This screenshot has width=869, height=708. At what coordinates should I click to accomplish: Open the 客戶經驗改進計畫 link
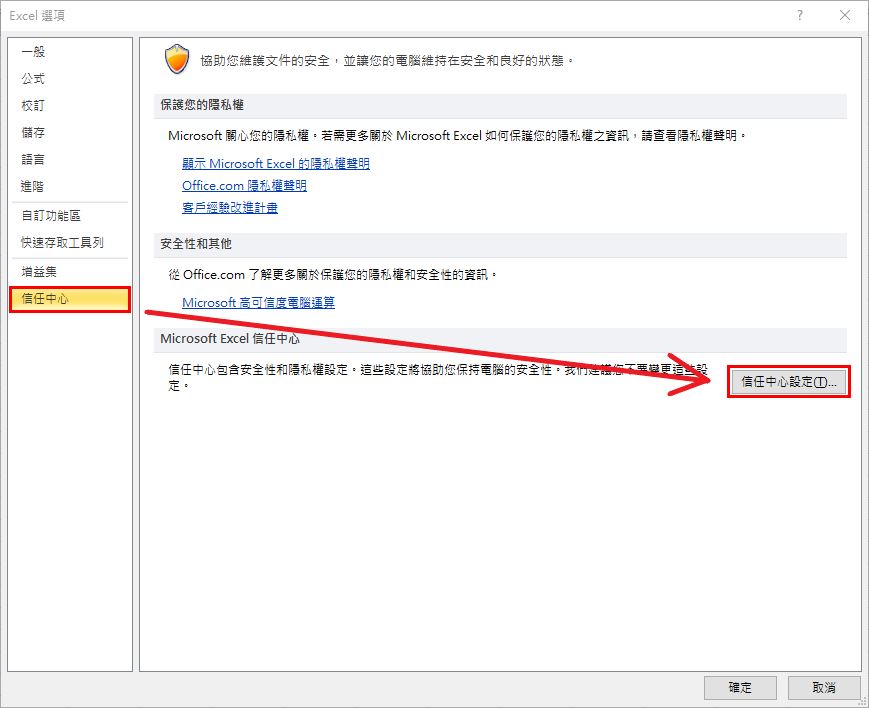pos(230,208)
